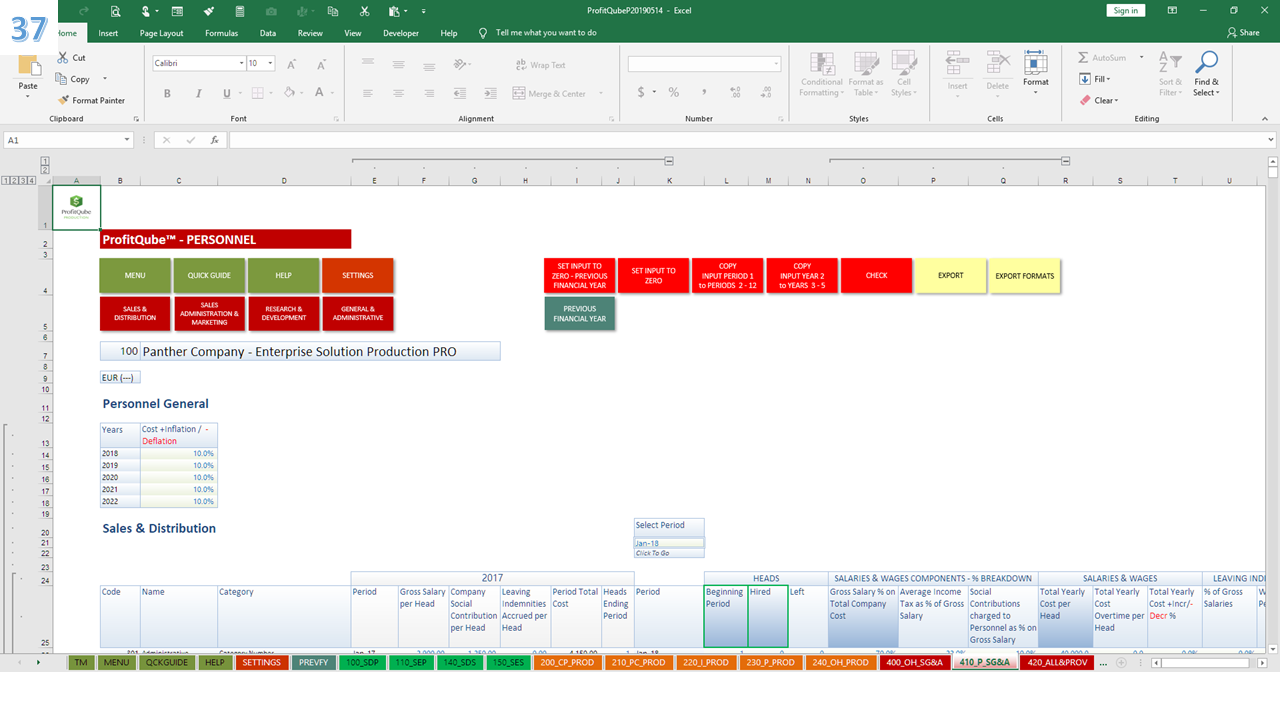1280x720 pixels.
Task: Click the Font Color letter A
Action: [319, 93]
